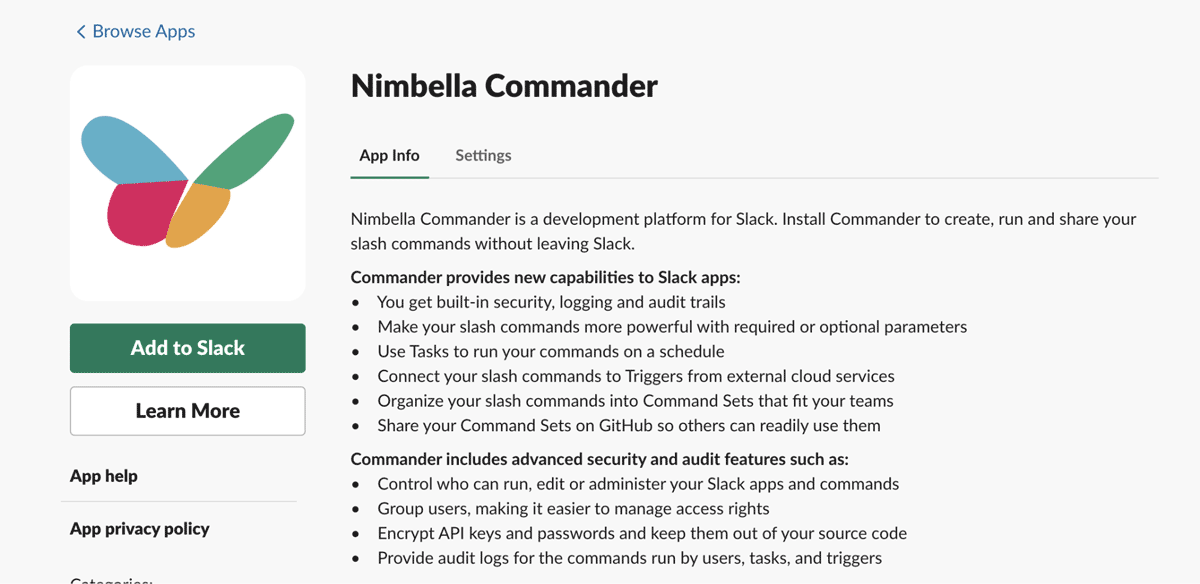This screenshot has width=1200, height=584.
Task: Go back via the Browse Apps link
Action: pos(143,32)
